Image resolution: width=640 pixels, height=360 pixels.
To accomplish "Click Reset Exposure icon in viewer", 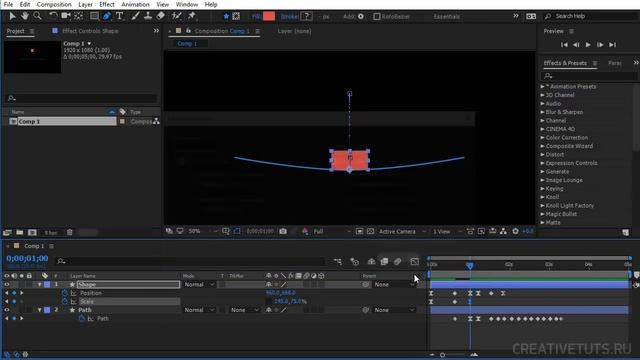I will [x=516, y=231].
